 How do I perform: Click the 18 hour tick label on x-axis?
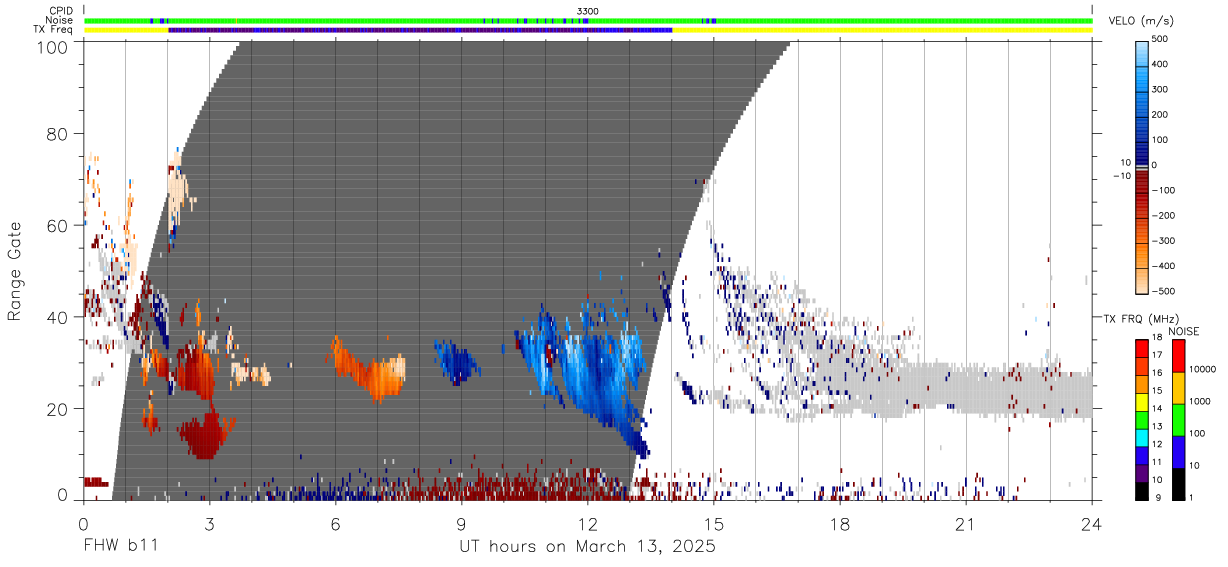(x=840, y=523)
